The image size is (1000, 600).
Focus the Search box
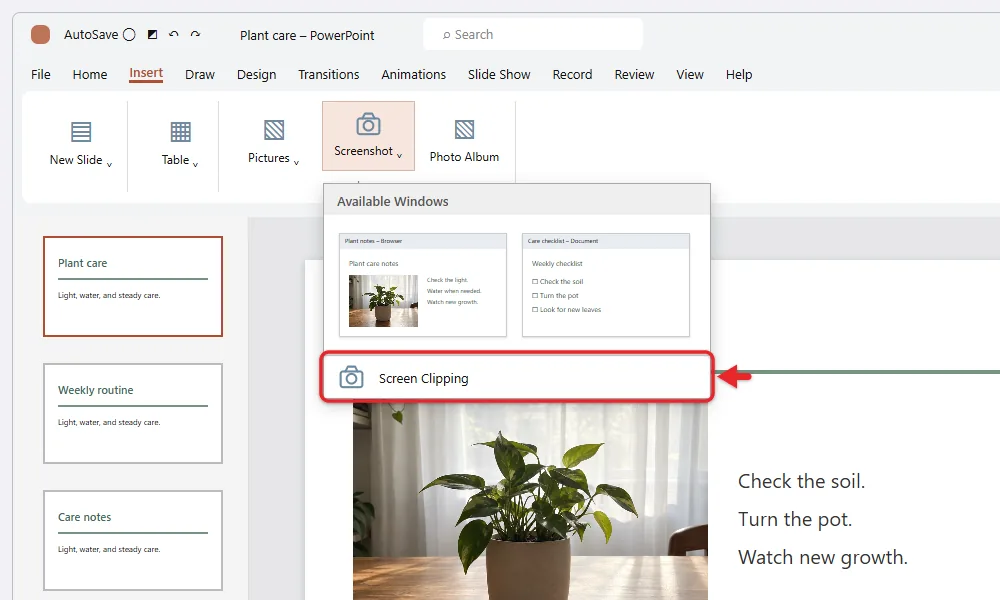pos(533,34)
